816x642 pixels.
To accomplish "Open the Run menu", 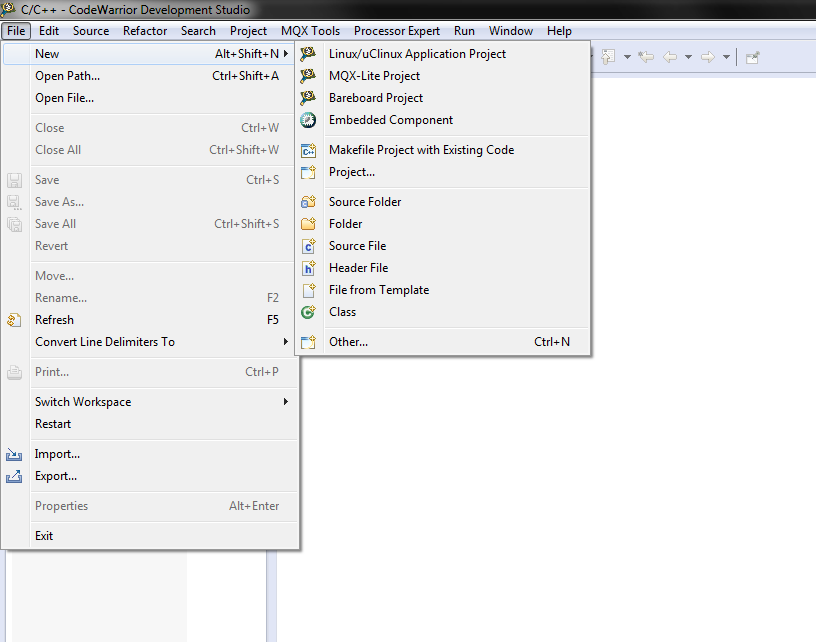I will (464, 31).
